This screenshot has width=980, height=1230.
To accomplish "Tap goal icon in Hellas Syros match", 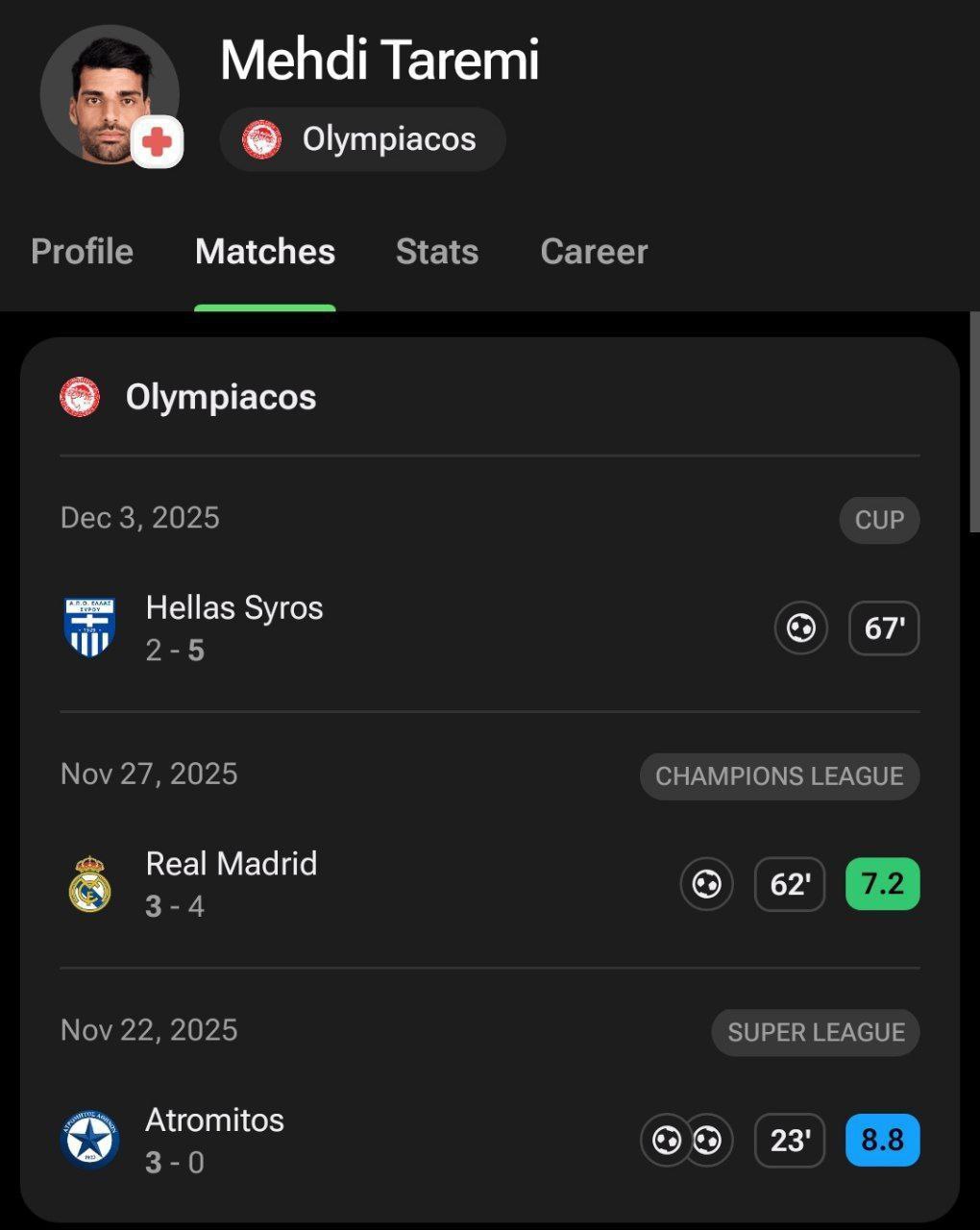I will pyautogui.click(x=800, y=628).
